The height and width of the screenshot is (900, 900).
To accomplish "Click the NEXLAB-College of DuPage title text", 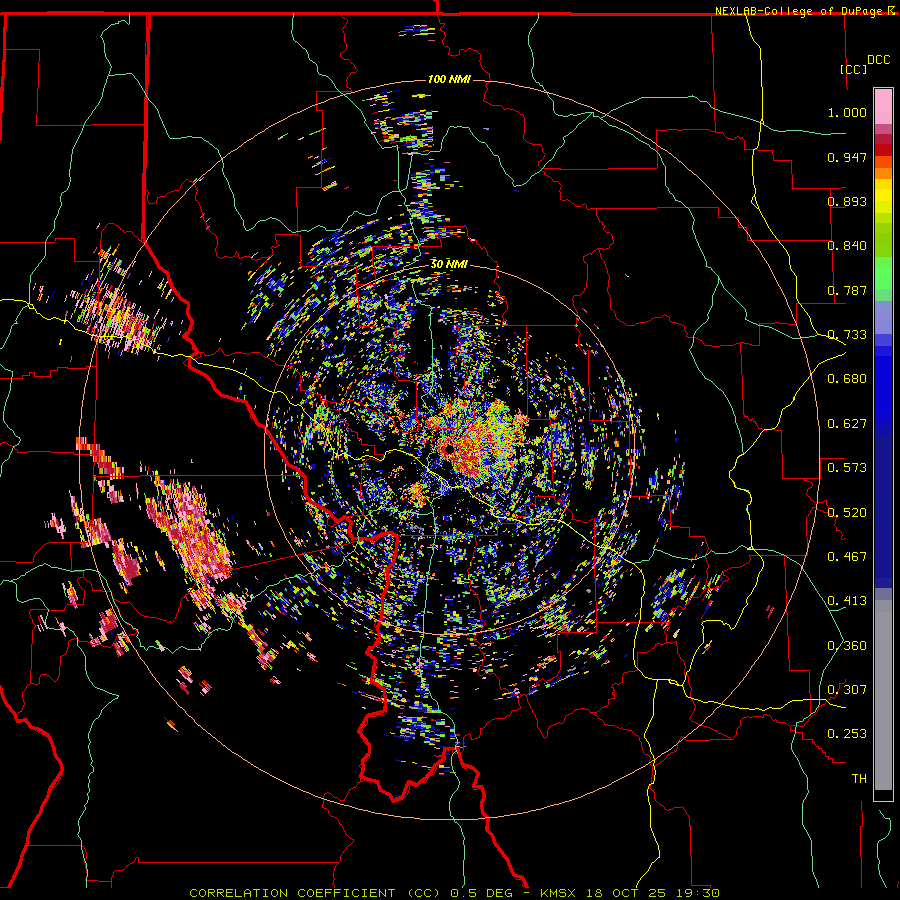I will pos(806,11).
